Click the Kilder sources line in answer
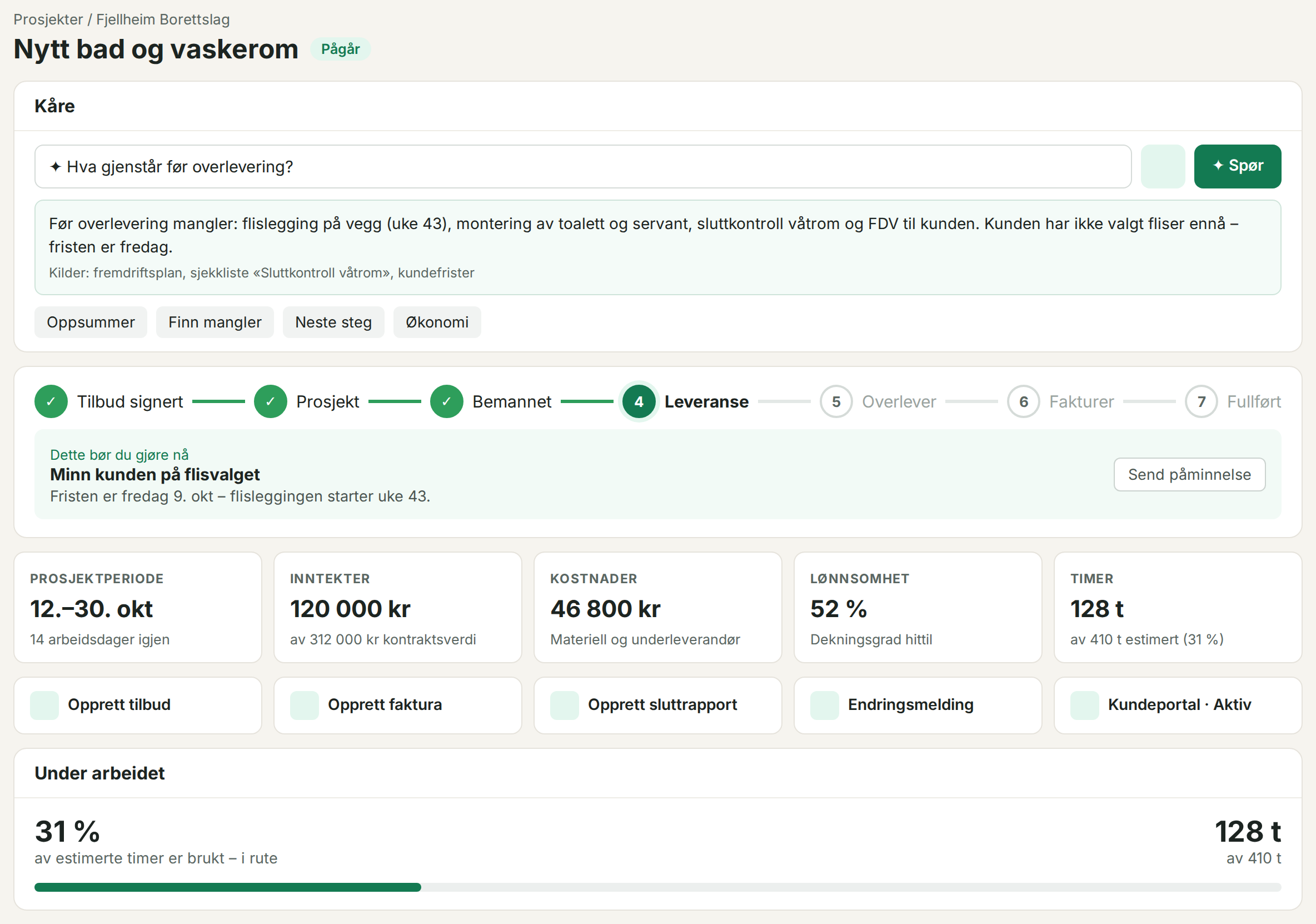This screenshot has height=924, width=1316. click(261, 273)
